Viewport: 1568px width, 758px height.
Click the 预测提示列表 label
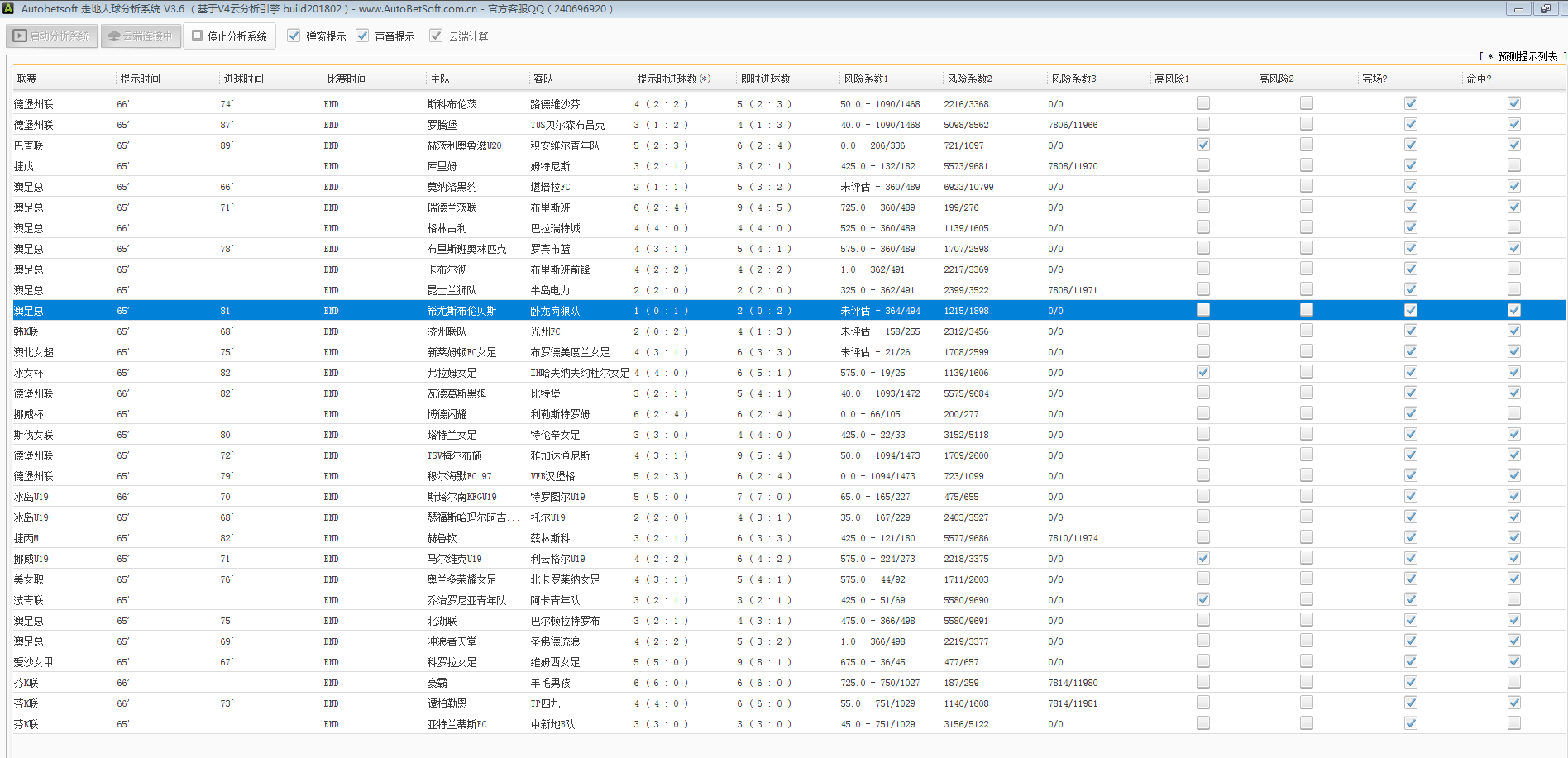tap(1527, 56)
